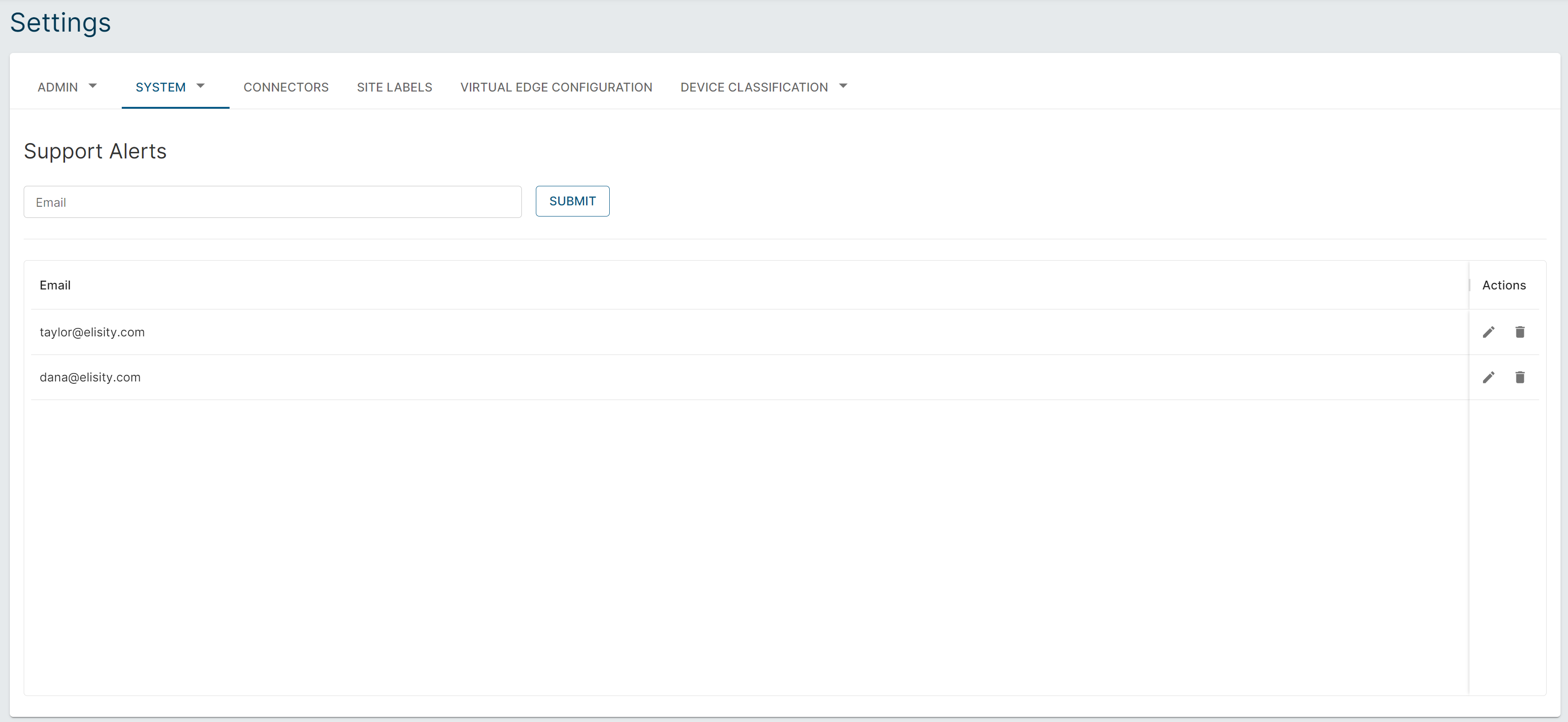Expand the Admin tab dropdown arrow
Screen dimensions: 1568x722
click(x=92, y=86)
